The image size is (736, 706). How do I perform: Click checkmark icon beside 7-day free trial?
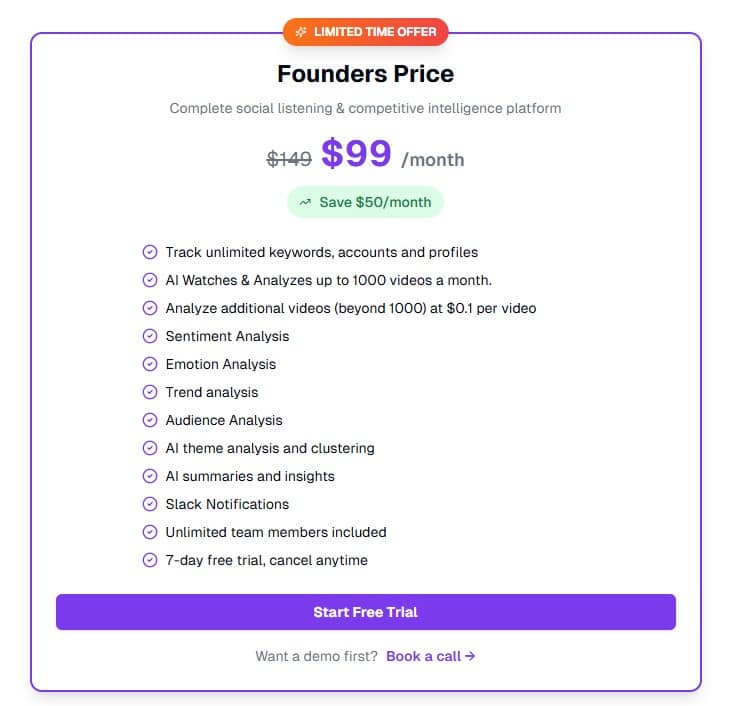pyautogui.click(x=150, y=560)
